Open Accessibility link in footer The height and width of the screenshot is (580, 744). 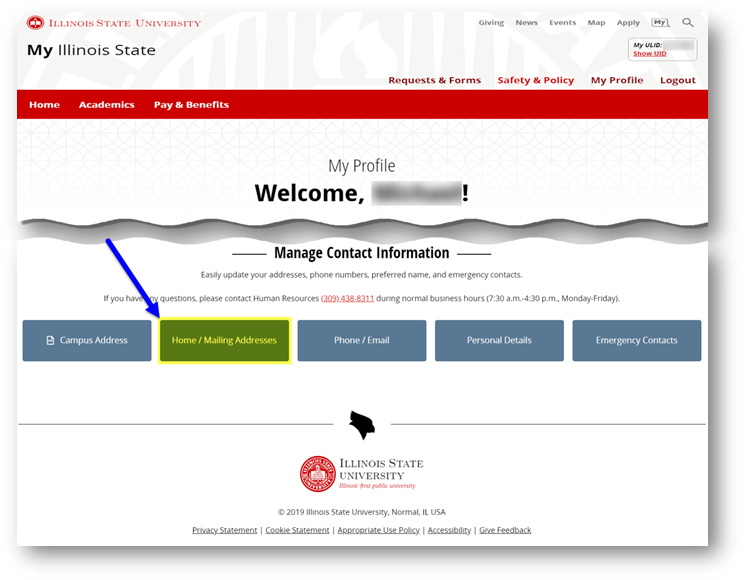[449, 530]
